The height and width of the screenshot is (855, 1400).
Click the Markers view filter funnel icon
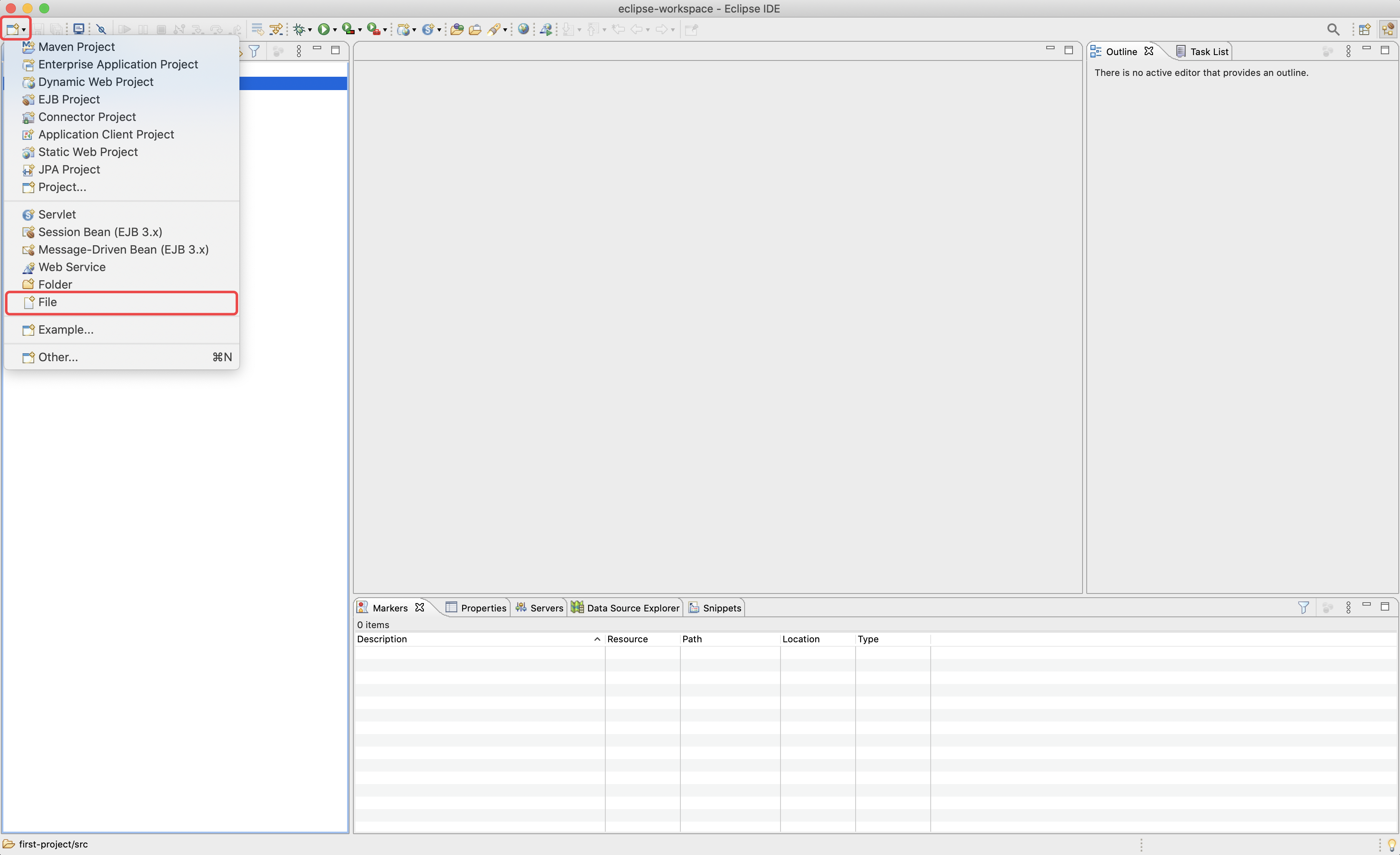(x=1303, y=607)
